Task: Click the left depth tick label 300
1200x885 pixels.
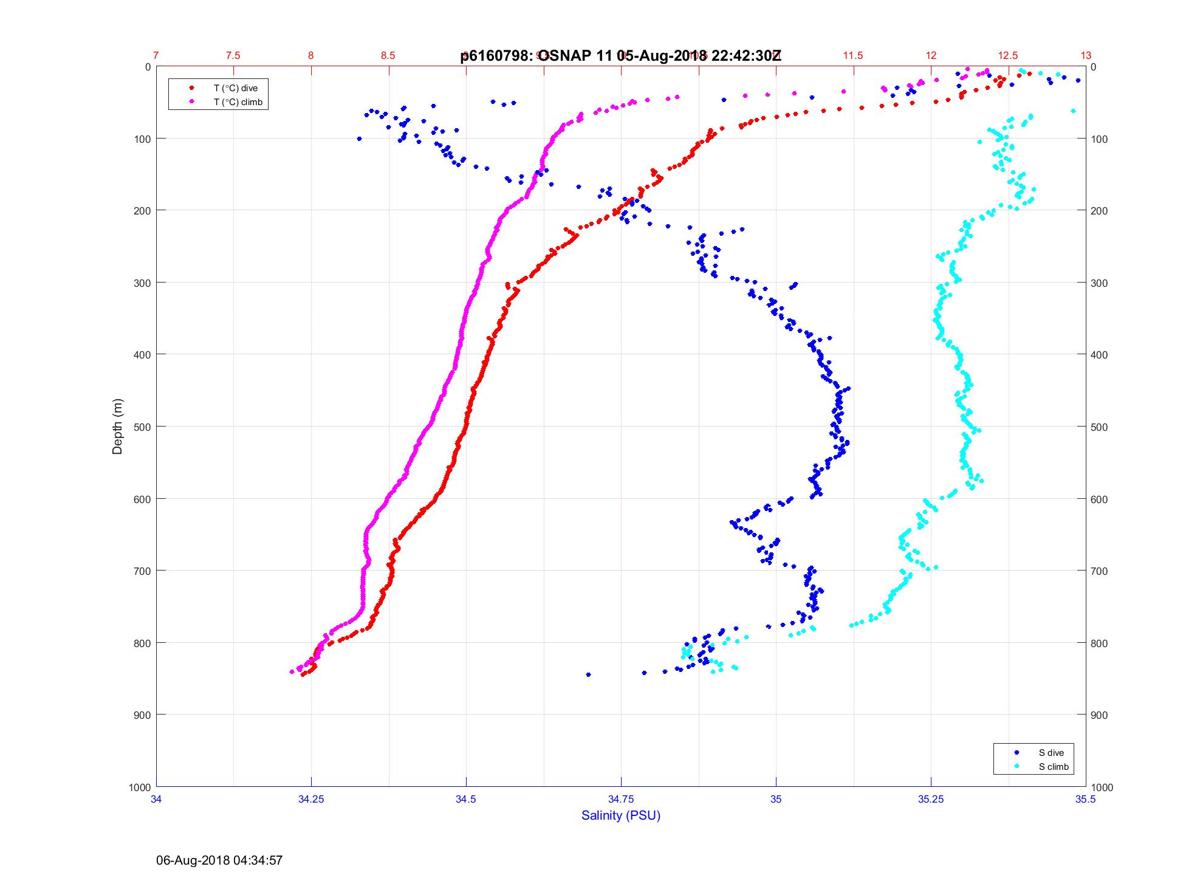Action: [141, 283]
